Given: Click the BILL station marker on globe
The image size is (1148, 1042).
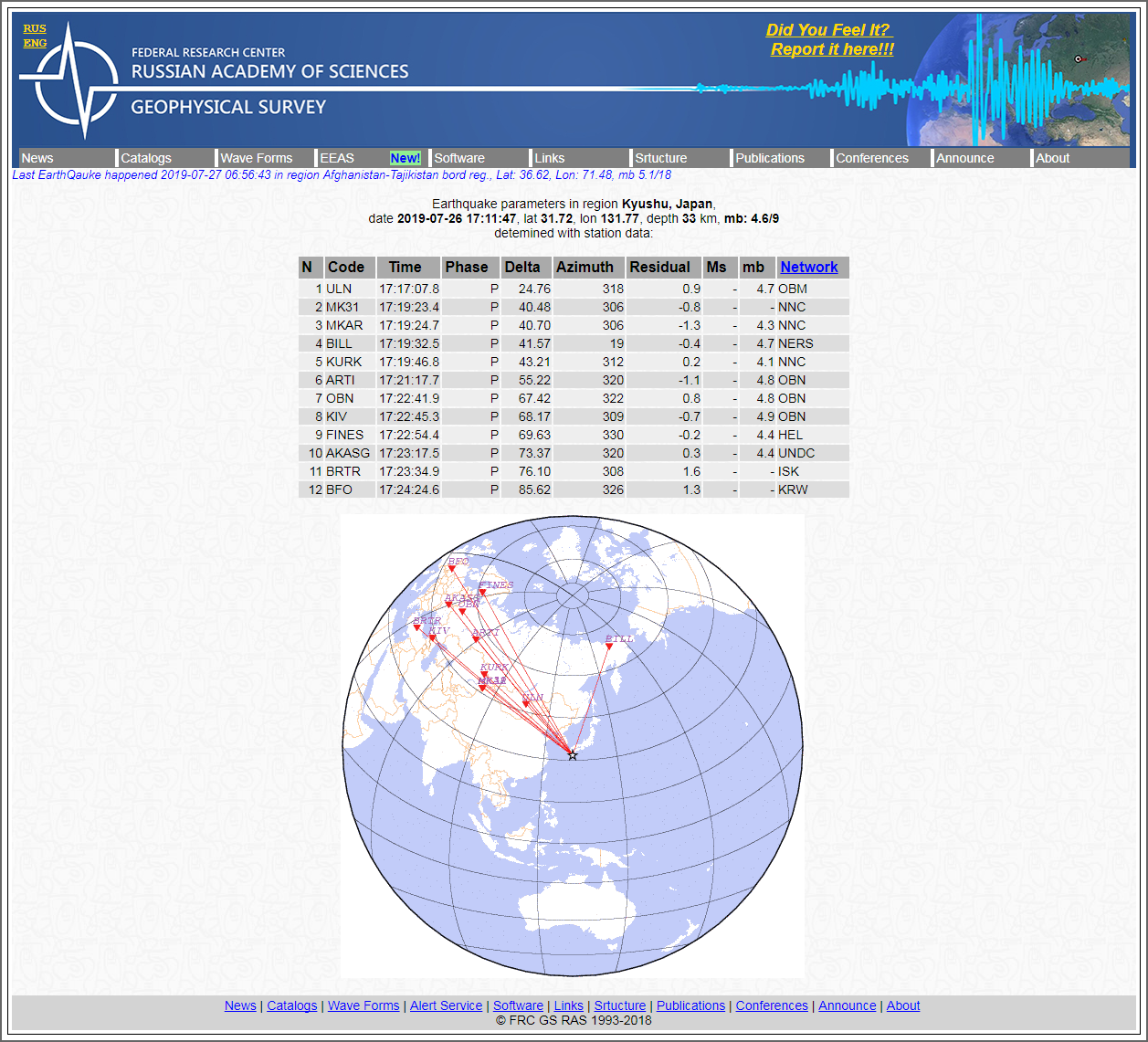Looking at the screenshot, I should pos(609,647).
